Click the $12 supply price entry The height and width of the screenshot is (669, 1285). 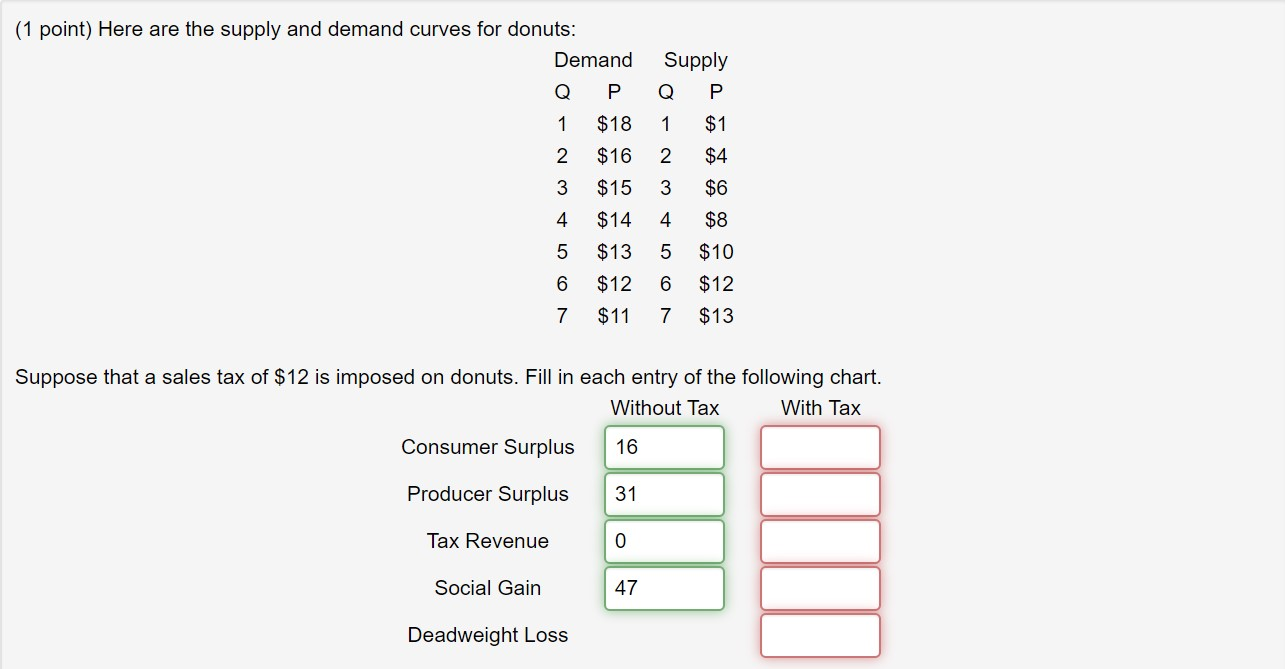[x=718, y=284]
